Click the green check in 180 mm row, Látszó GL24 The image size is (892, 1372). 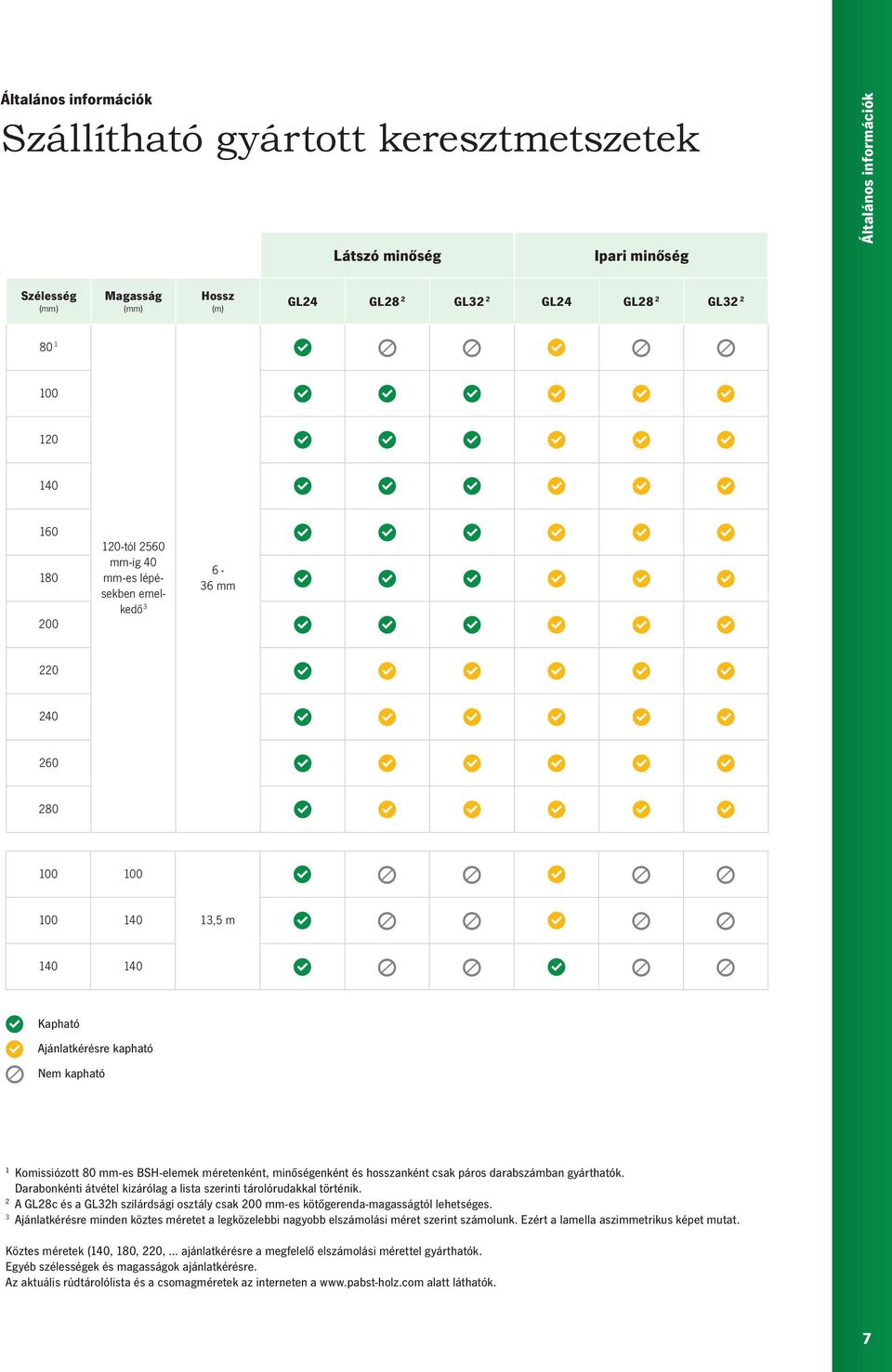(x=303, y=578)
